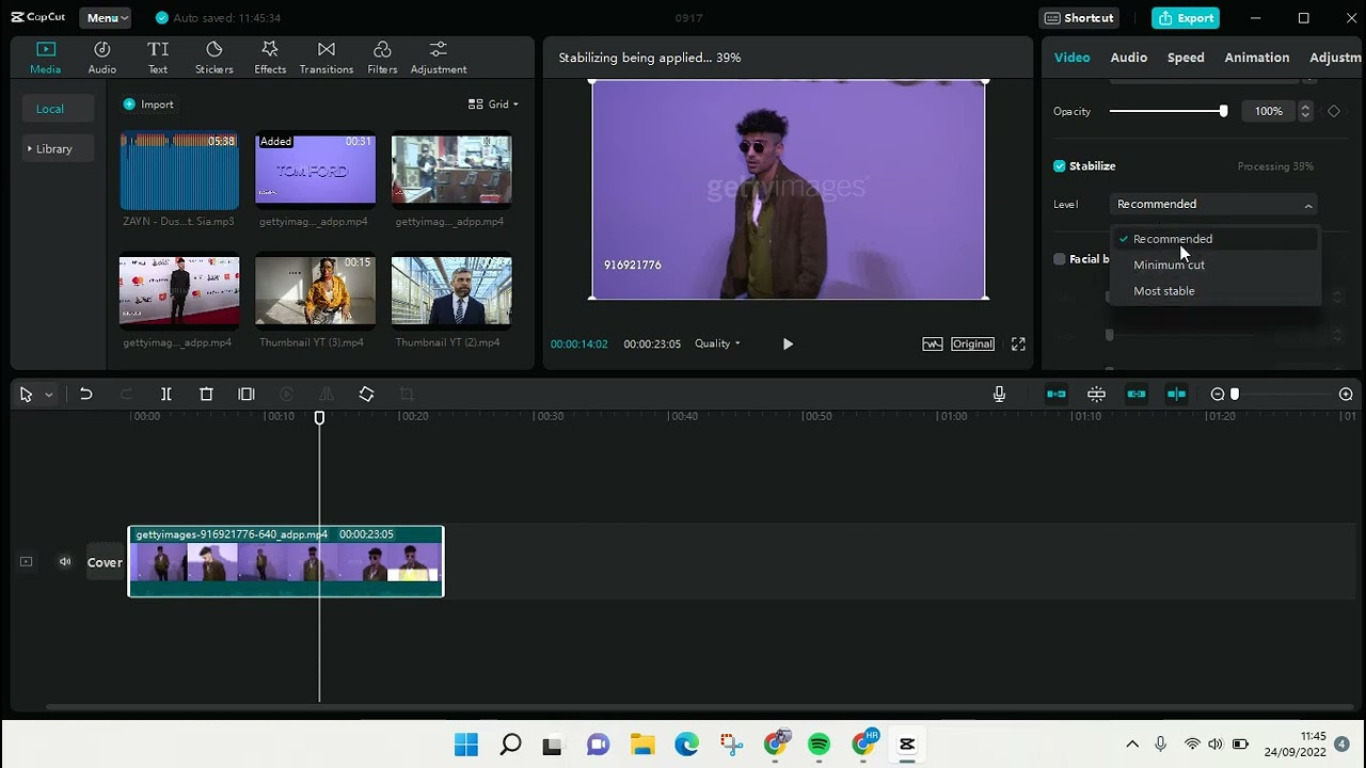
Task: Choose Recommended stabilization level
Action: tap(1215, 239)
